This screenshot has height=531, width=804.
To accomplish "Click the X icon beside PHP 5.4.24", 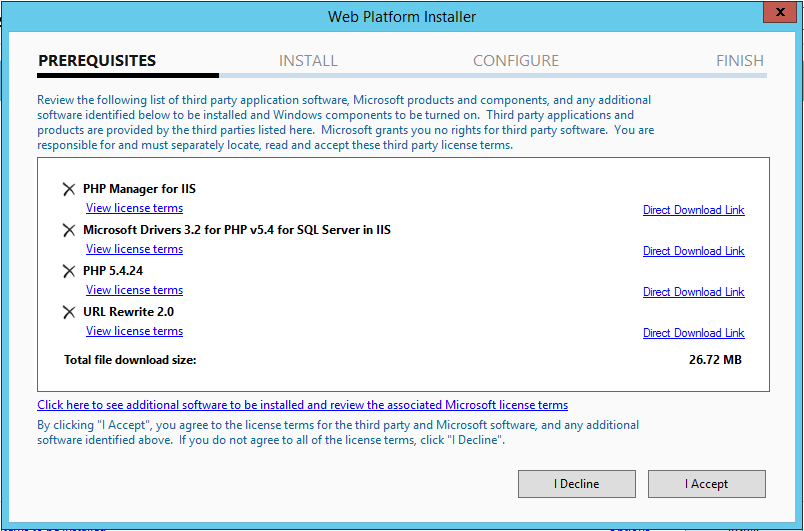I will pos(69,271).
